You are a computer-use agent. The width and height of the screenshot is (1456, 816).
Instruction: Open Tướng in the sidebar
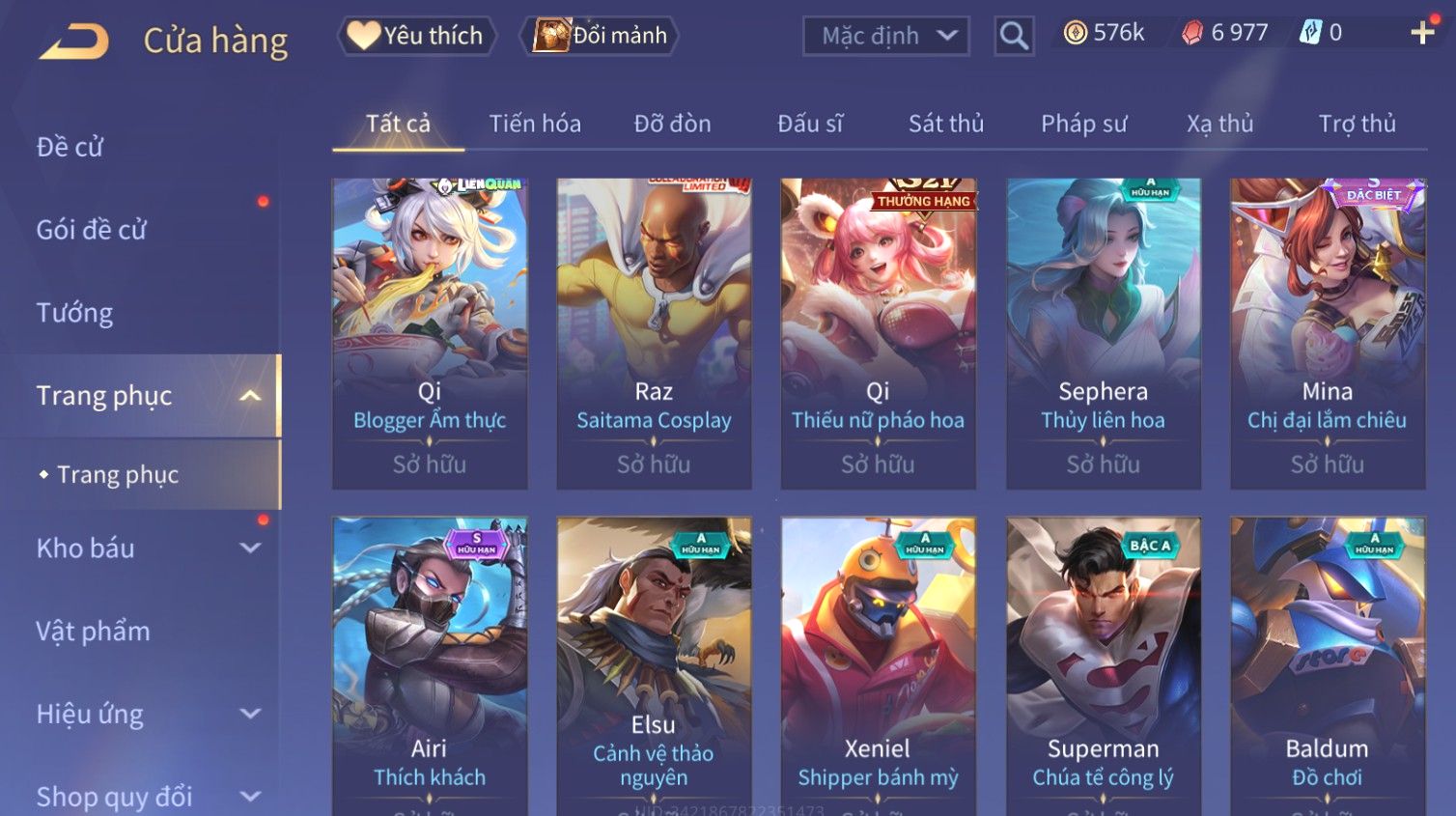tap(74, 313)
